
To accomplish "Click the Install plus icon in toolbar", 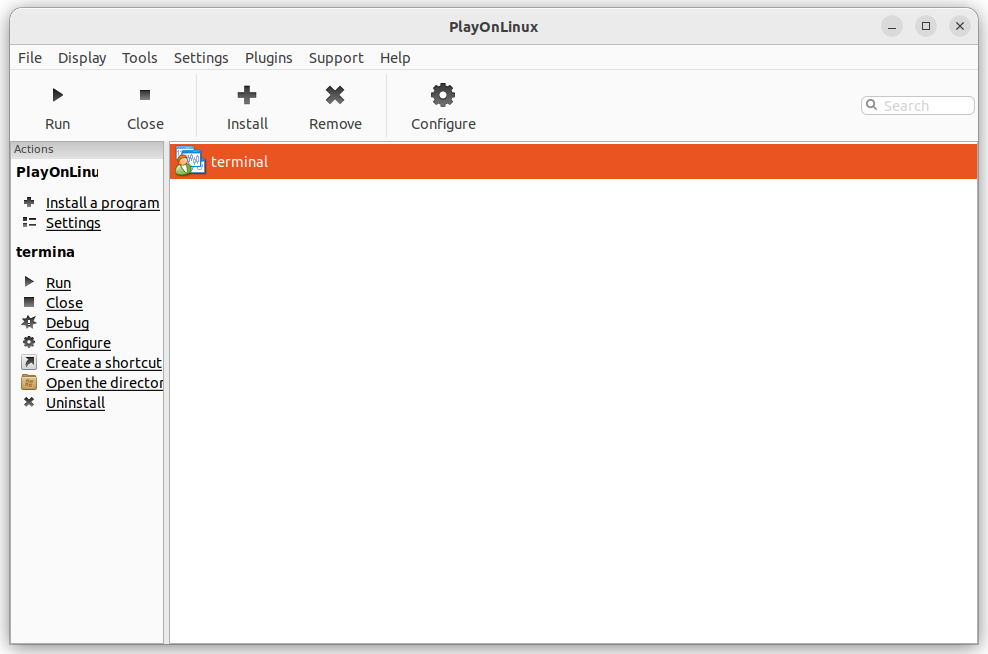I will (247, 95).
